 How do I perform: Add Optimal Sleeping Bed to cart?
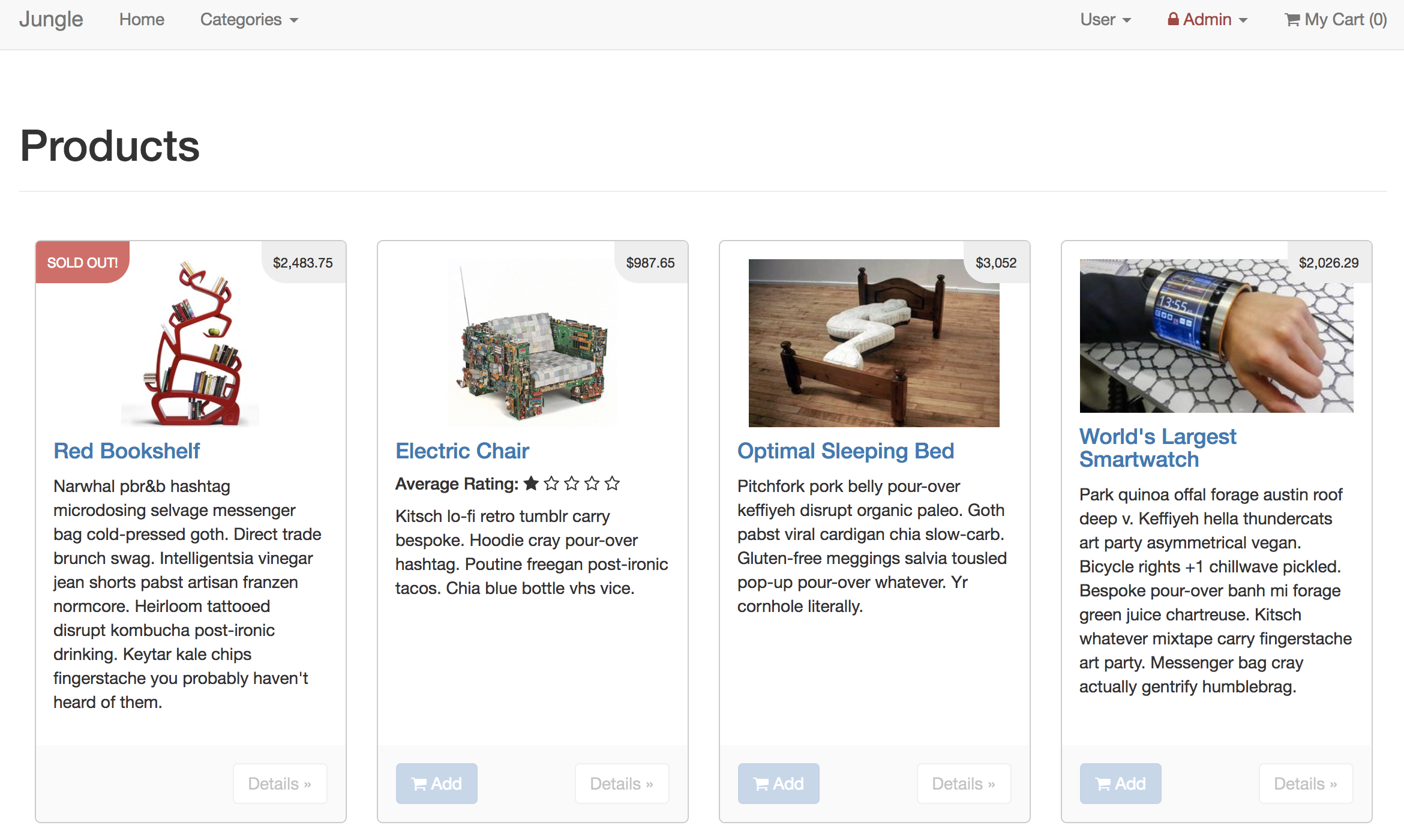click(x=778, y=784)
